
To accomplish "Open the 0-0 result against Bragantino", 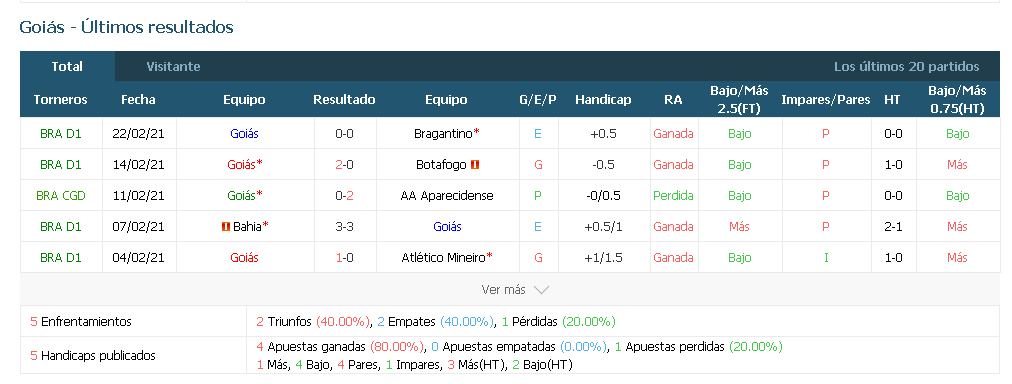I will point(344,134).
